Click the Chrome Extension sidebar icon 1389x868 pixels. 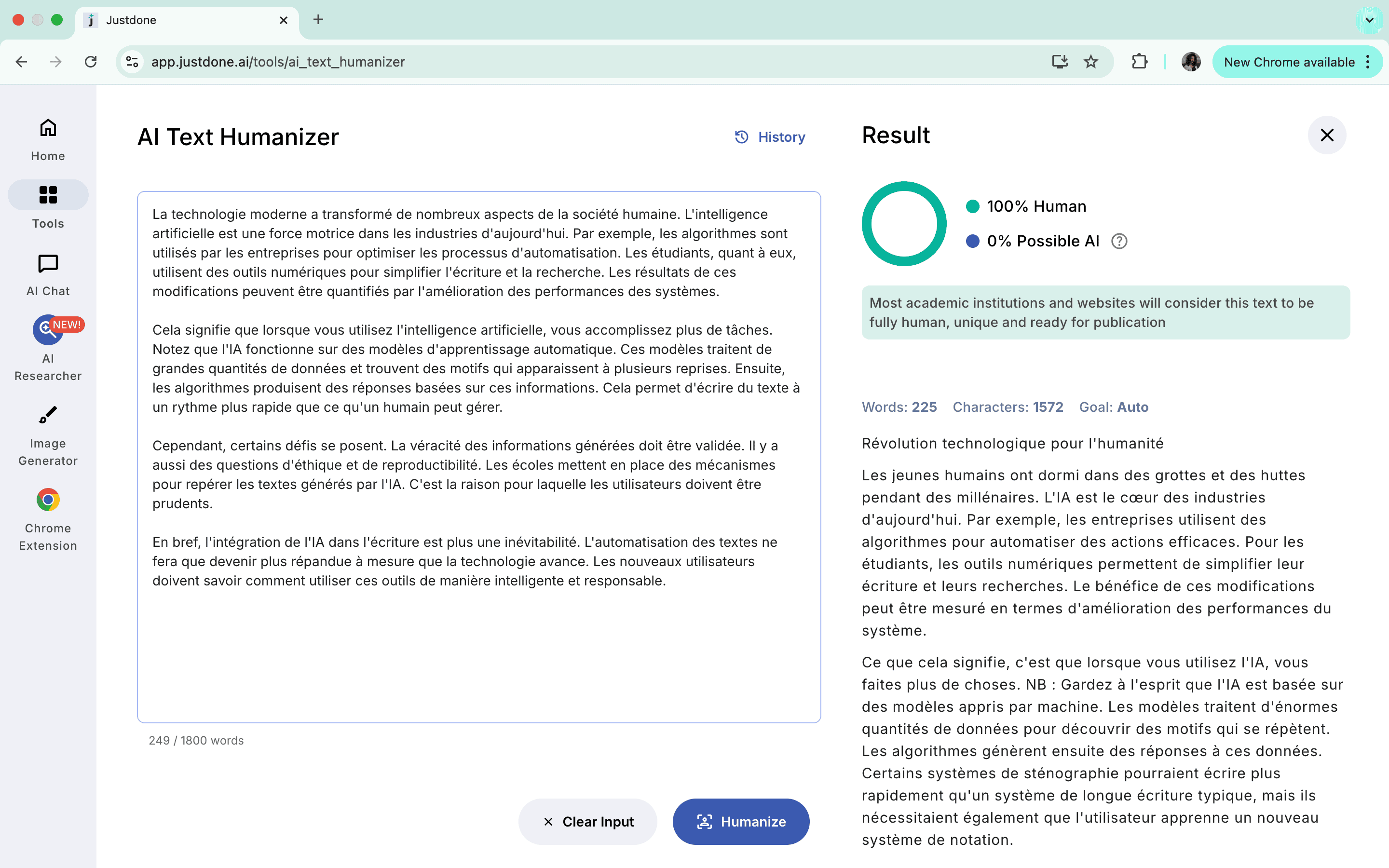pos(48,500)
